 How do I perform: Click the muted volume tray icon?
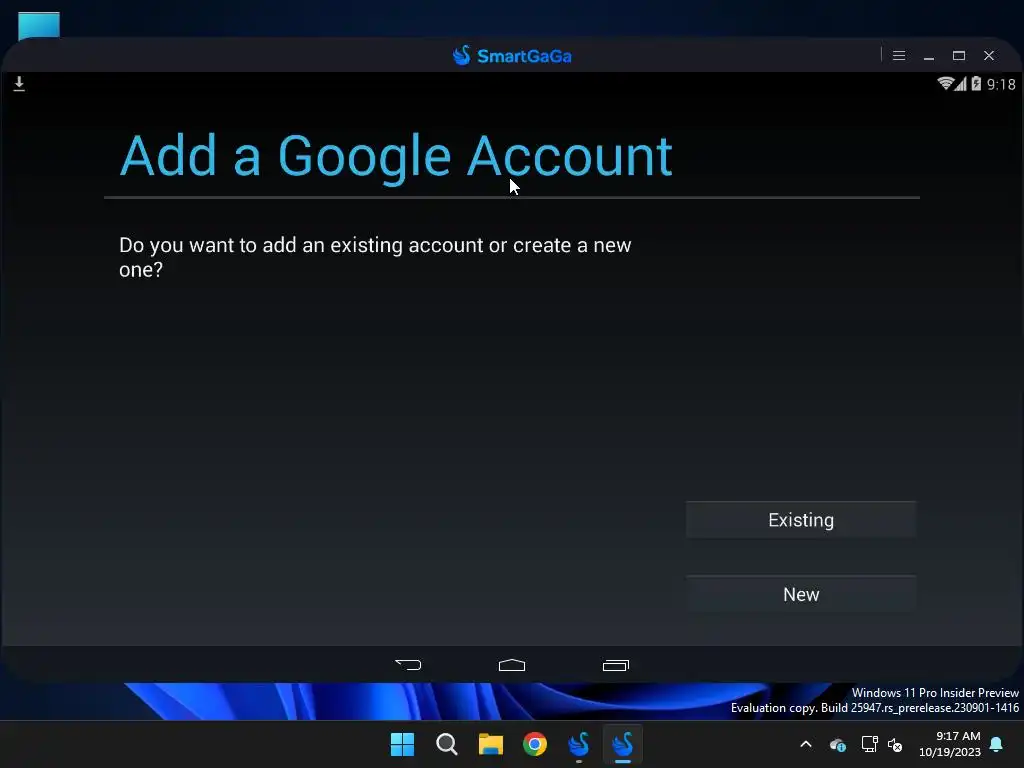[895, 744]
